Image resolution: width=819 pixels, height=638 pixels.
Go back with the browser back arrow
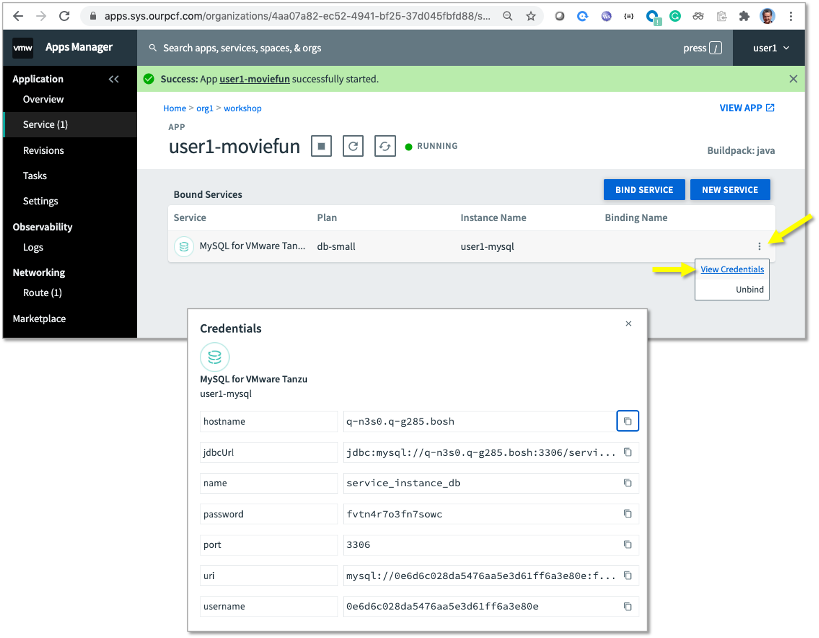(x=18, y=16)
